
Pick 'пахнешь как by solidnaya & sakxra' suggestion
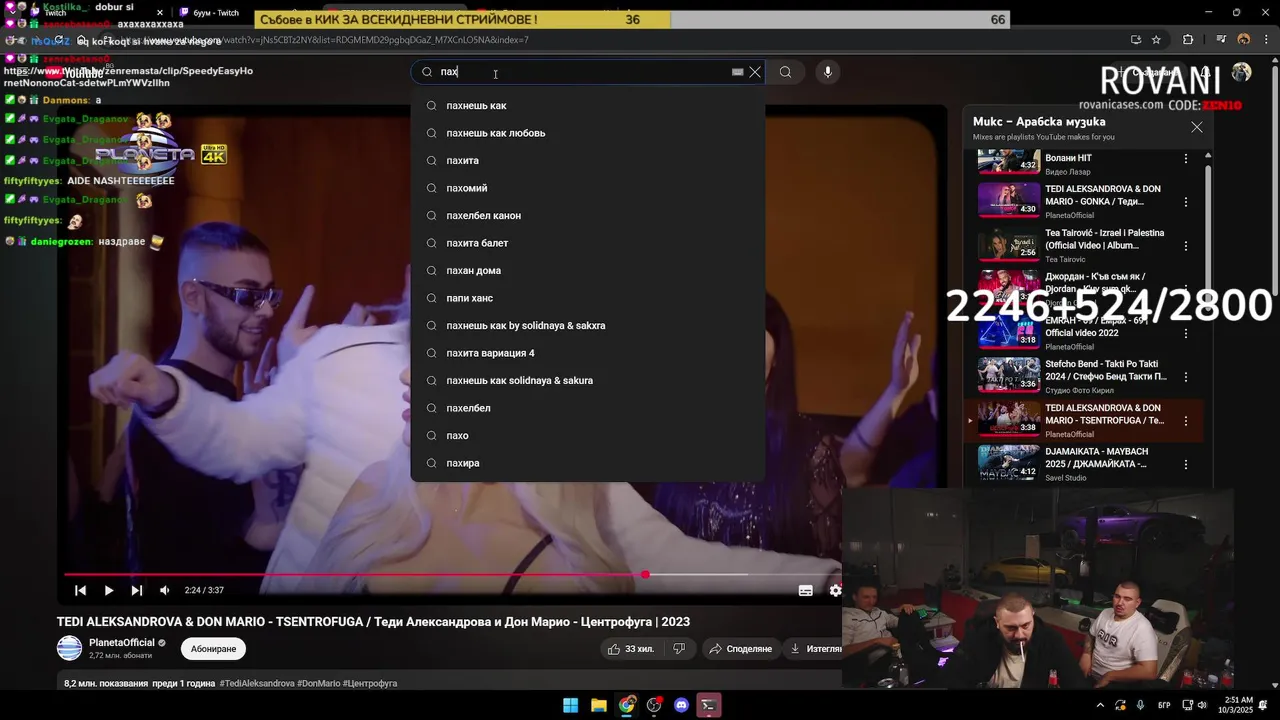click(588, 326)
